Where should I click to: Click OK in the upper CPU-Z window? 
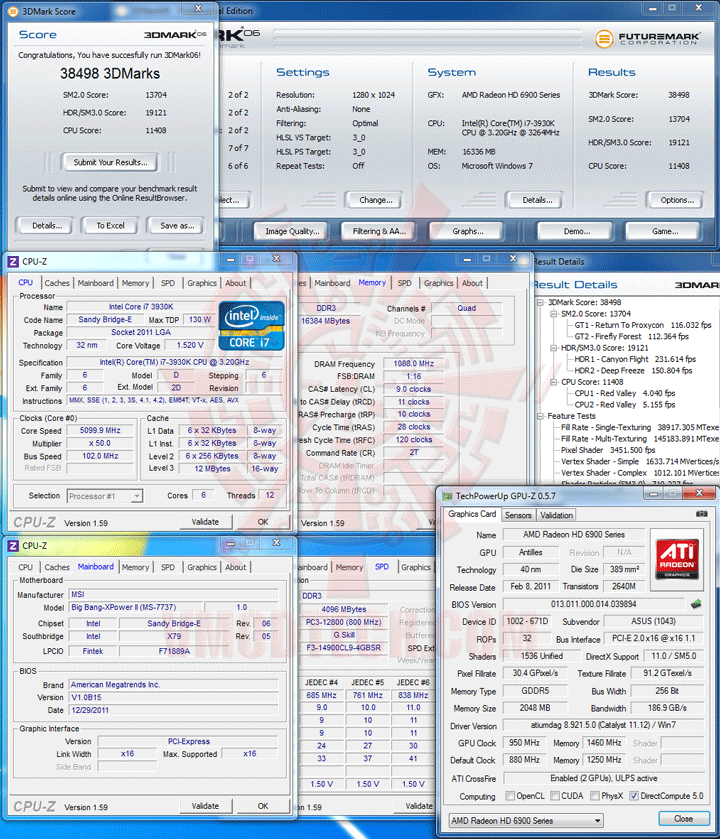coord(263,522)
